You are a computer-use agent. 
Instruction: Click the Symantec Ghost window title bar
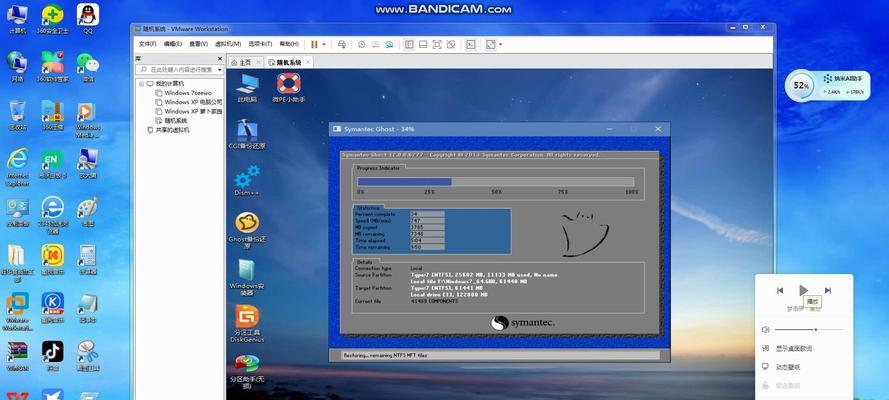point(499,129)
